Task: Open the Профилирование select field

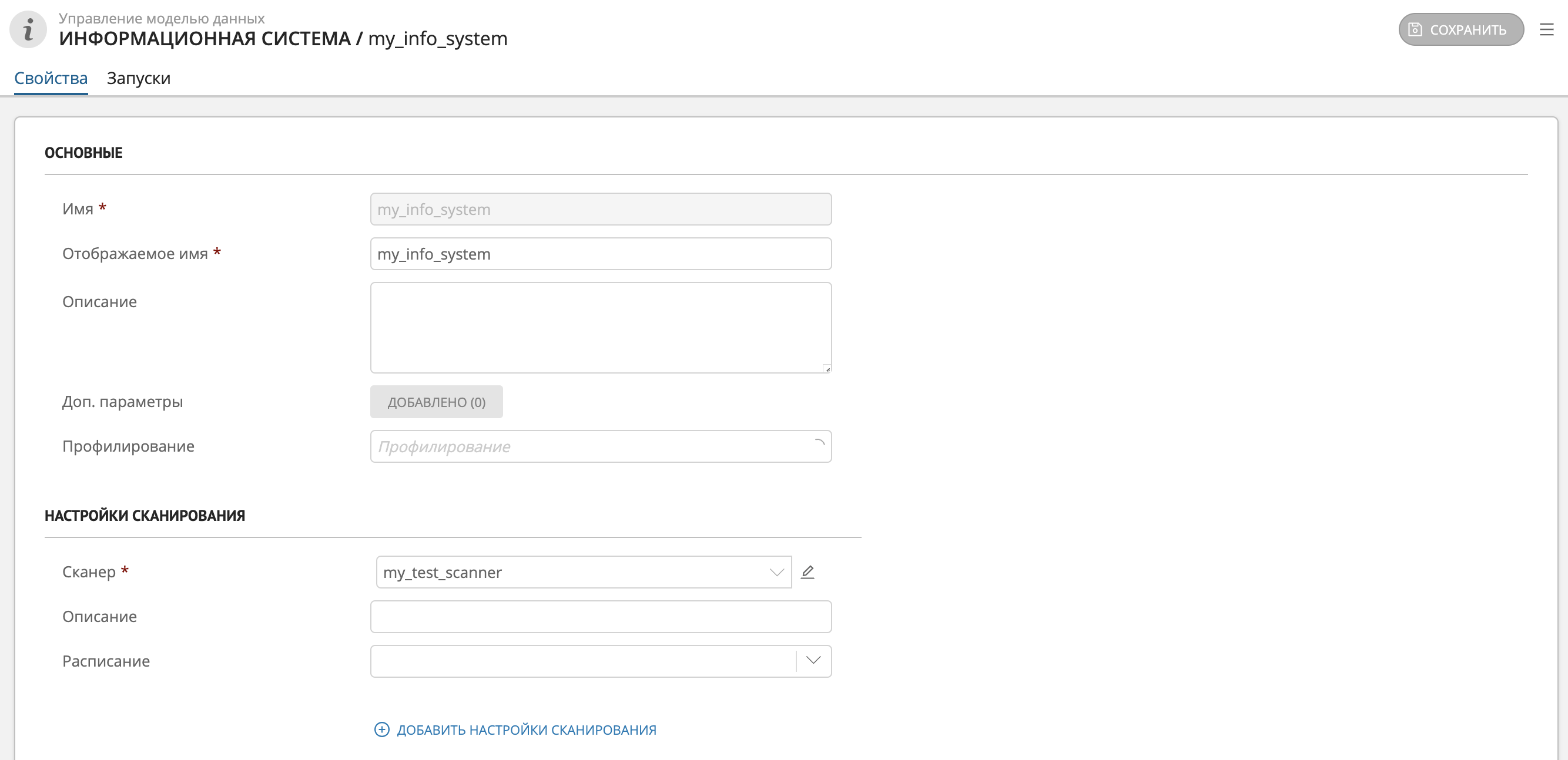Action: 591,446
